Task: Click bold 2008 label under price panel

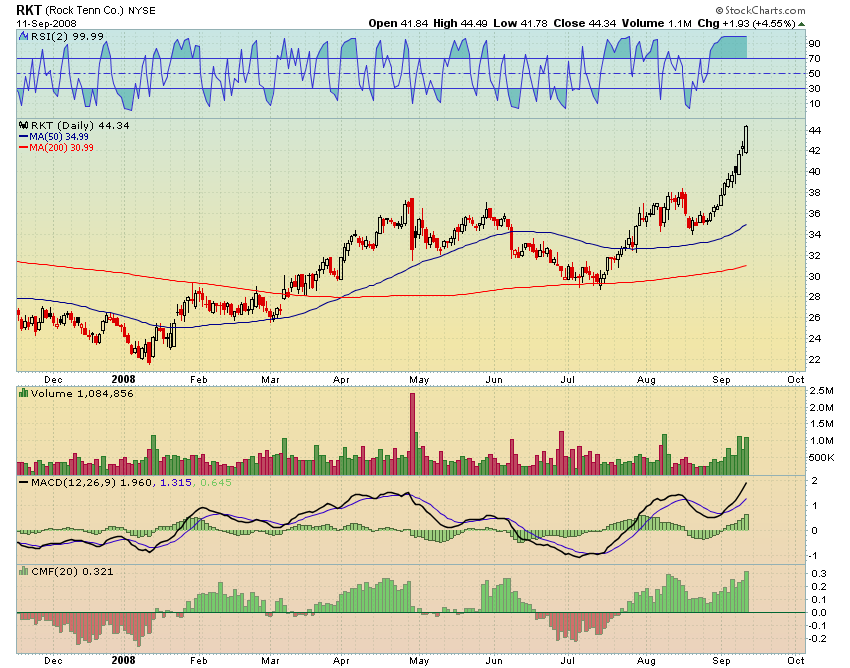Action: (123, 379)
